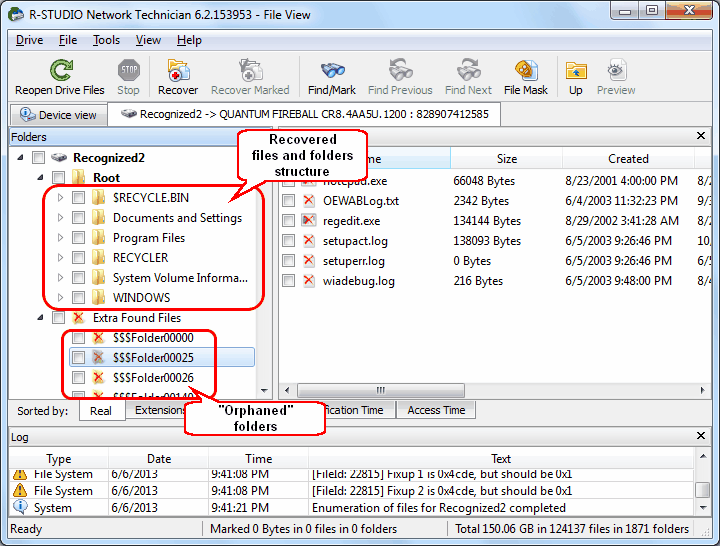Click the Find Previous icon
Image resolution: width=720 pixels, height=546 pixels.
pyautogui.click(x=400, y=70)
